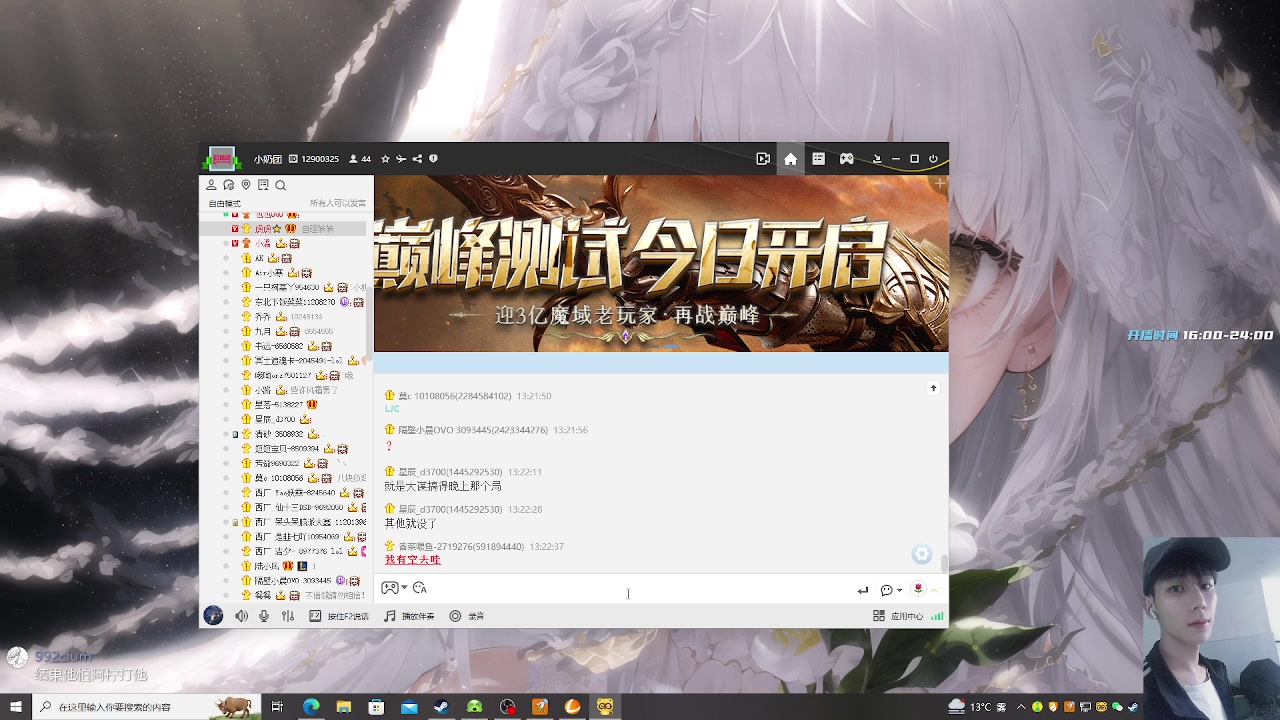
Task: Mute the speaker volume icon on bottom bar
Action: coord(240,616)
